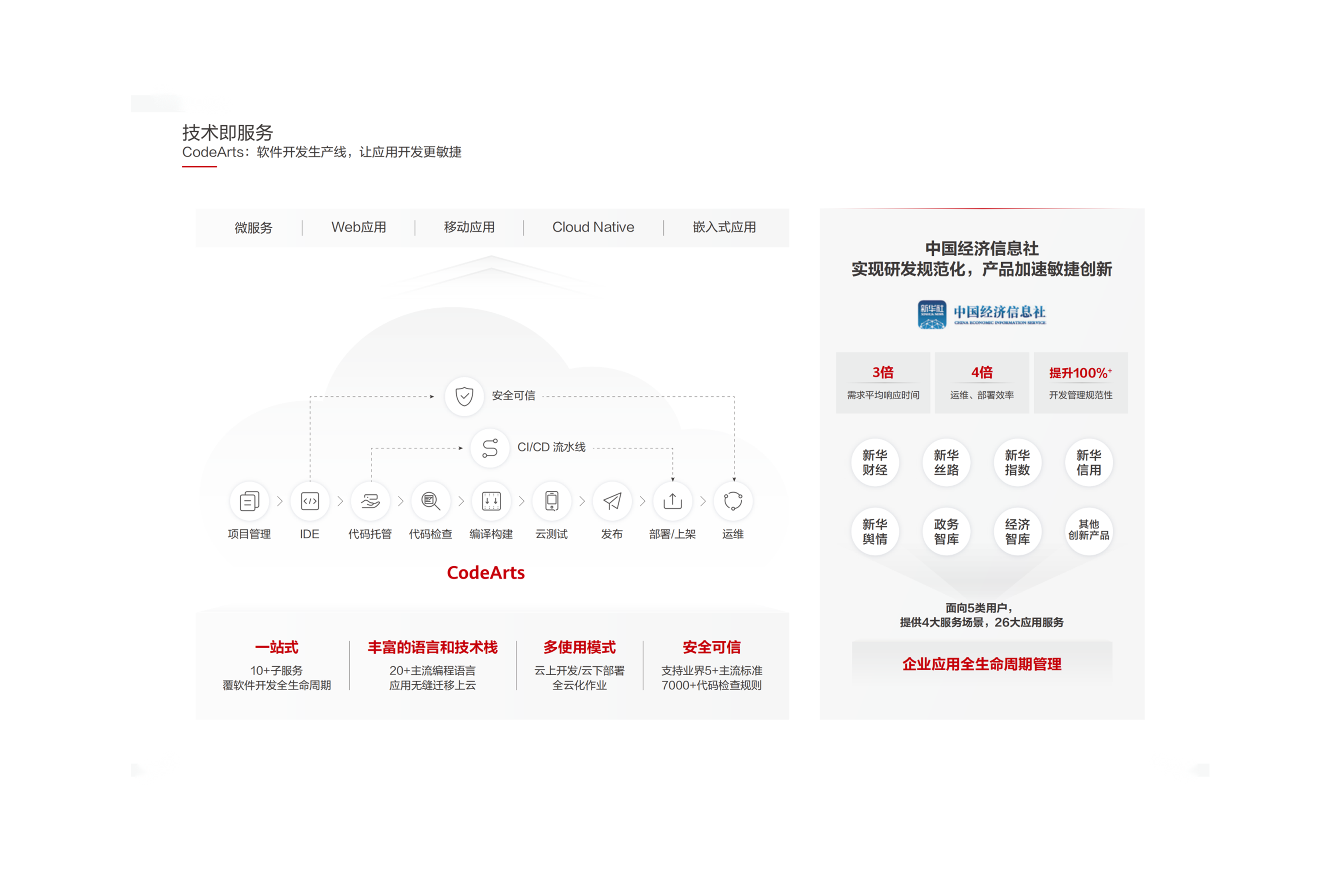Select the 3倍 需求平均响应时间 stat card
The image size is (1321, 896).
(883, 383)
